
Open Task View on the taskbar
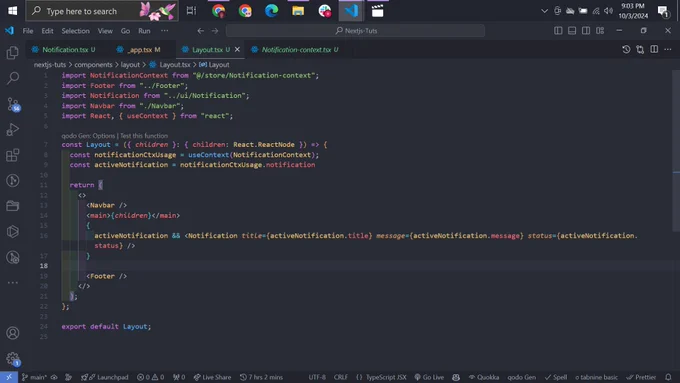[191, 11]
